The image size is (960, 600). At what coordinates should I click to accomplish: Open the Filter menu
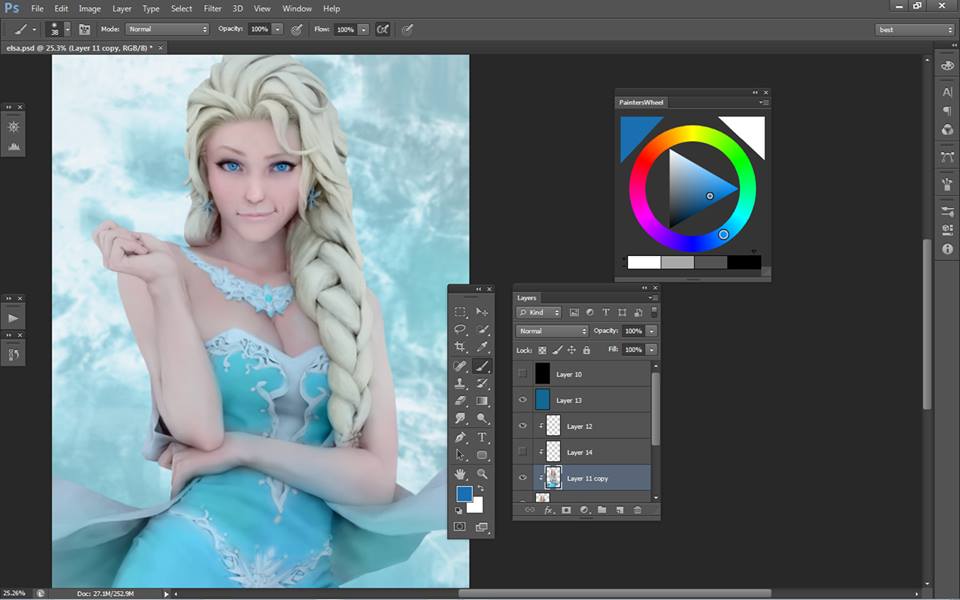212,8
